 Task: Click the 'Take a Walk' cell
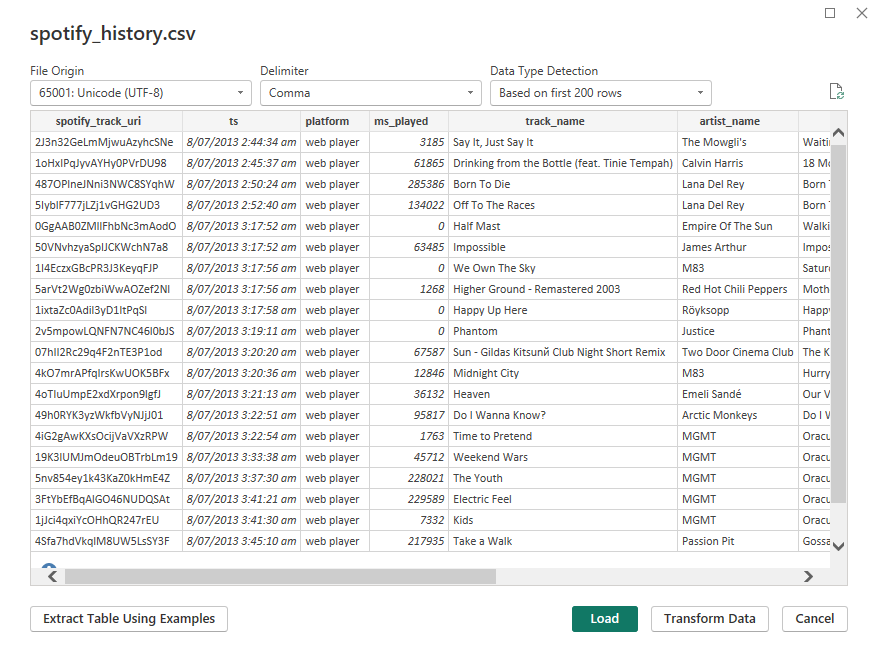pyautogui.click(x=563, y=542)
